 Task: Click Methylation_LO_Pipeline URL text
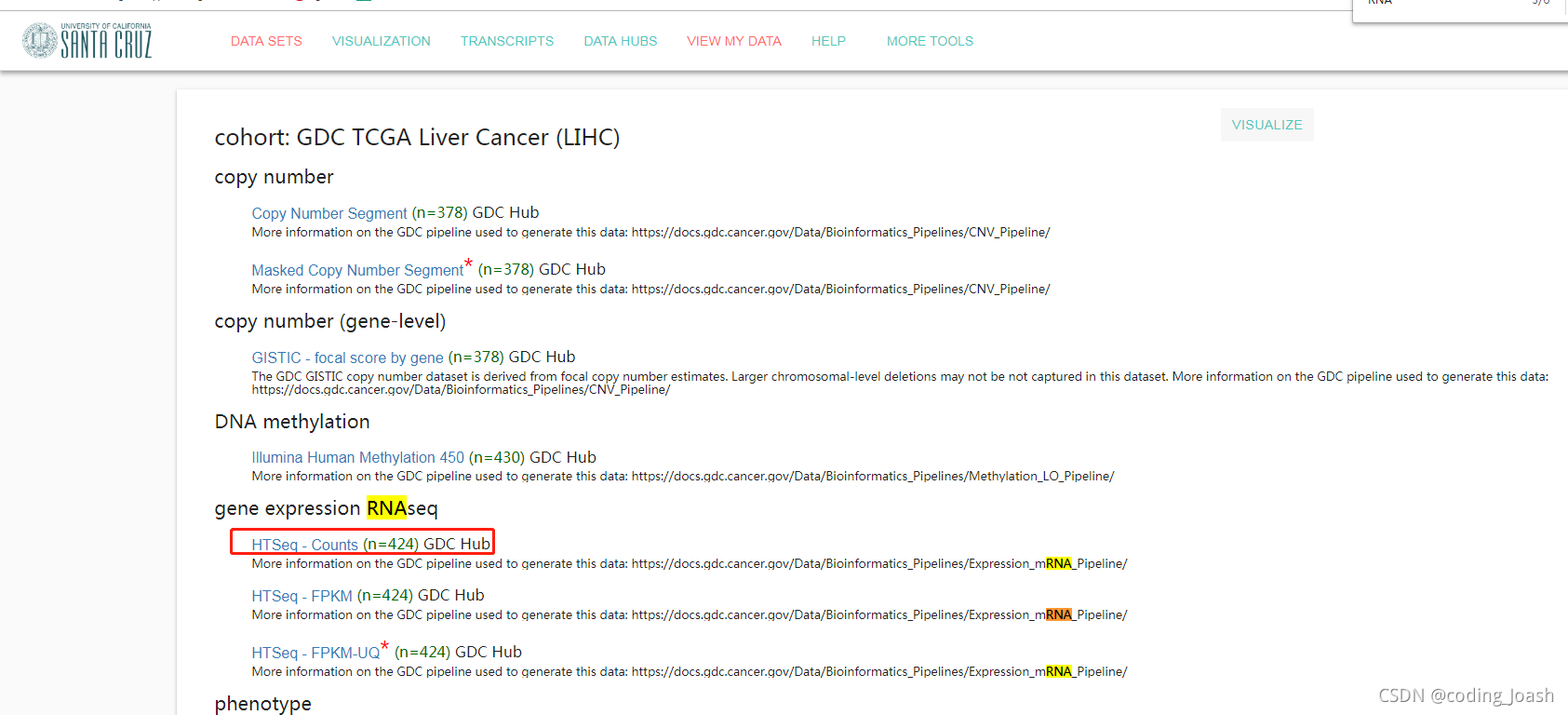pyautogui.click(x=872, y=477)
